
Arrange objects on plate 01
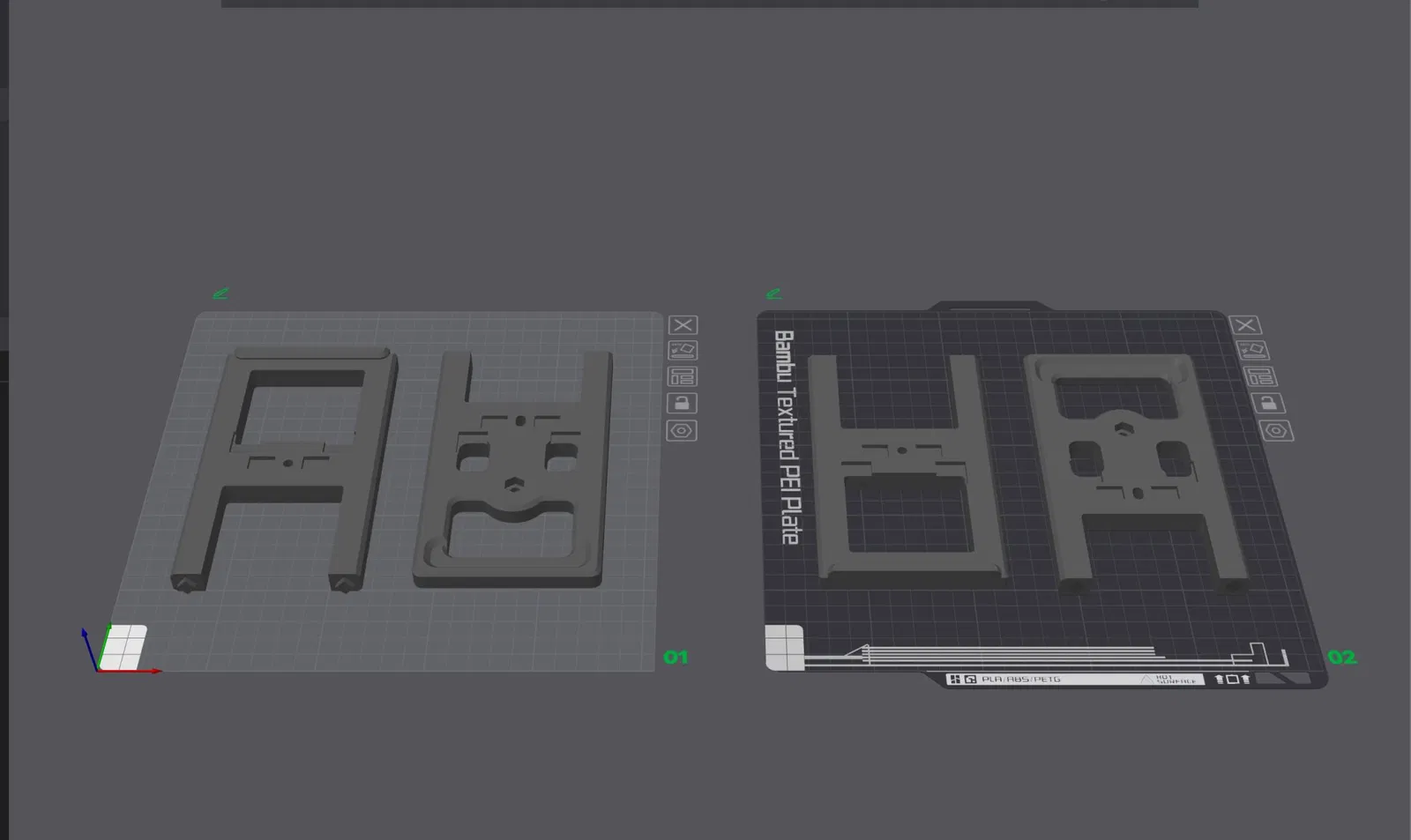point(683,377)
